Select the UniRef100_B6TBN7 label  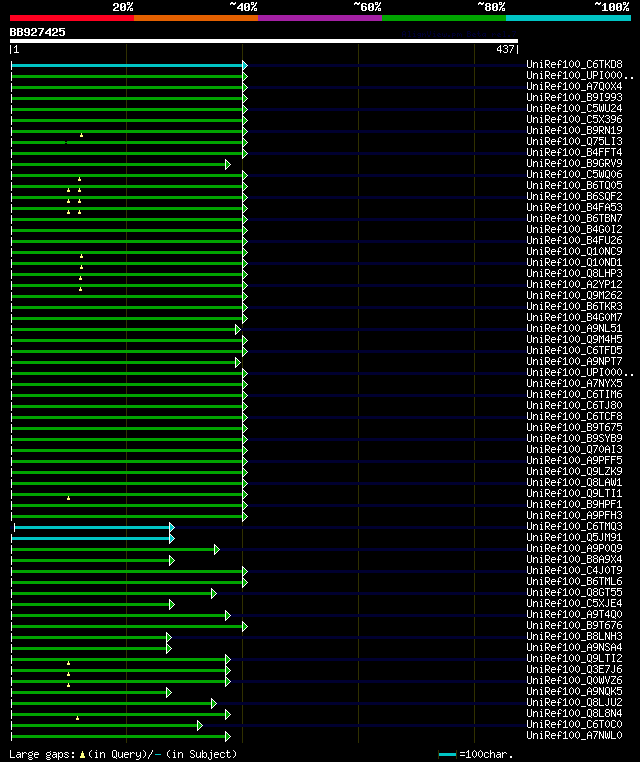pos(574,219)
